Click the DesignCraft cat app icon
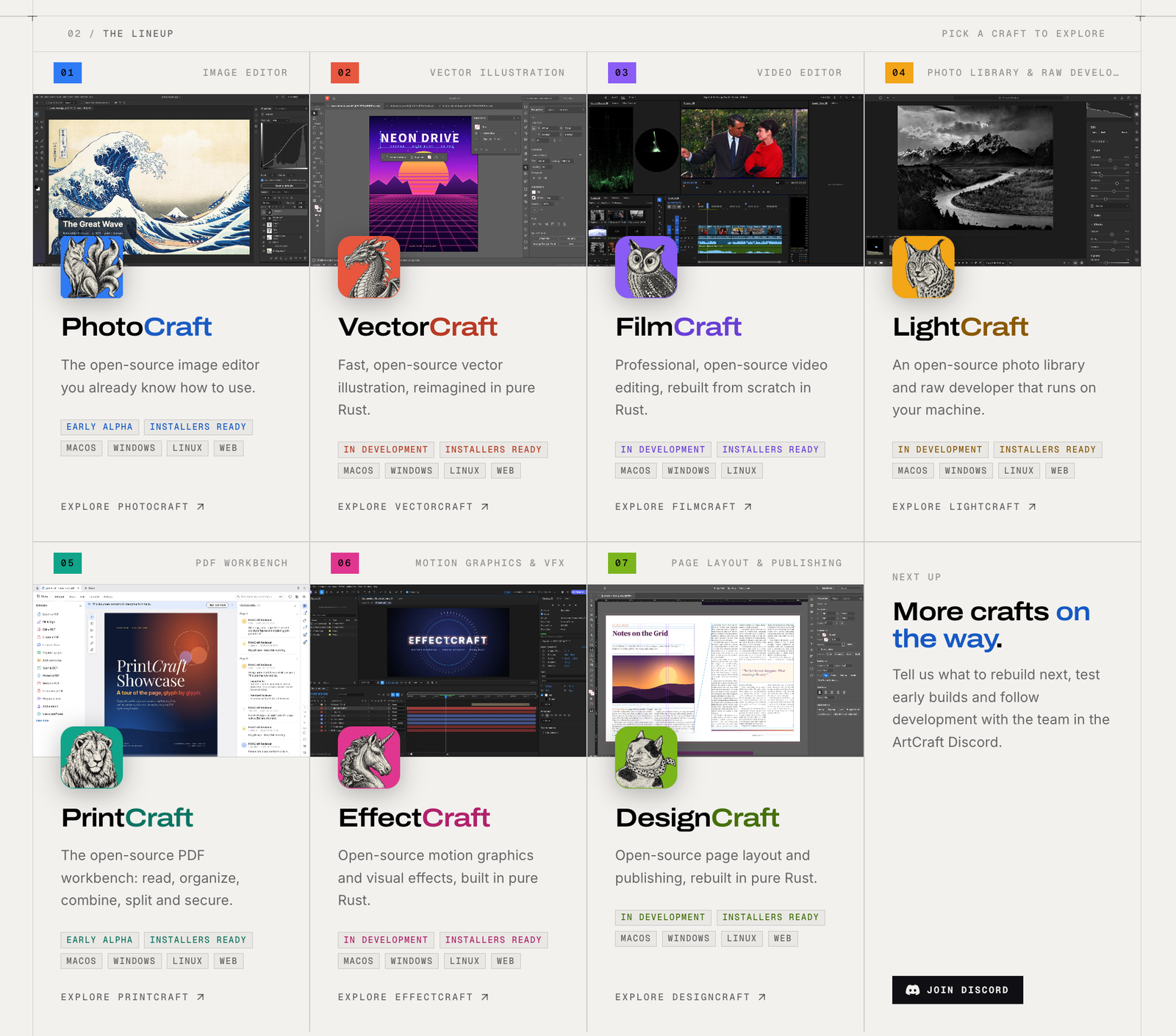 pos(646,758)
